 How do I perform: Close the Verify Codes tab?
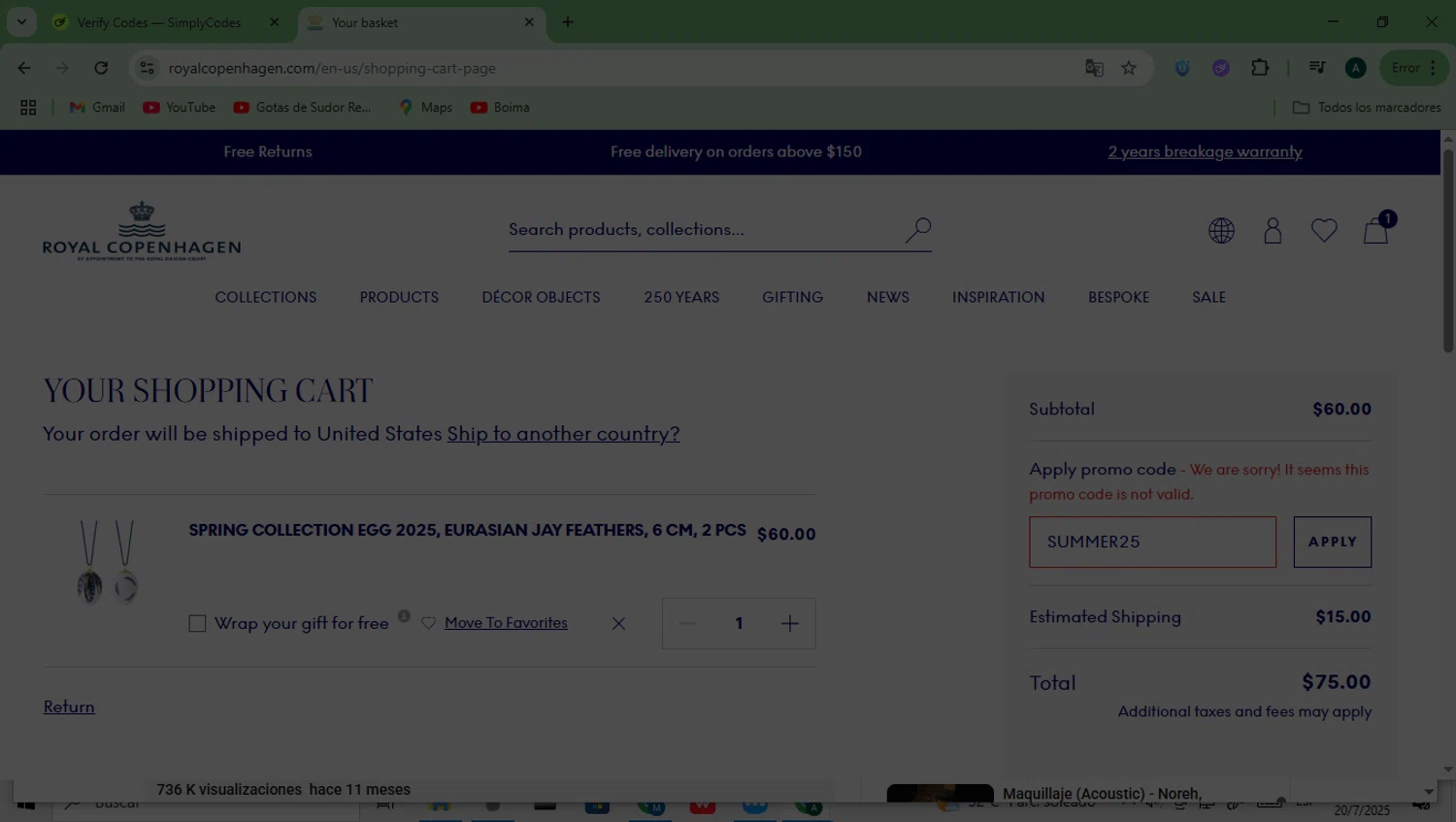[274, 22]
